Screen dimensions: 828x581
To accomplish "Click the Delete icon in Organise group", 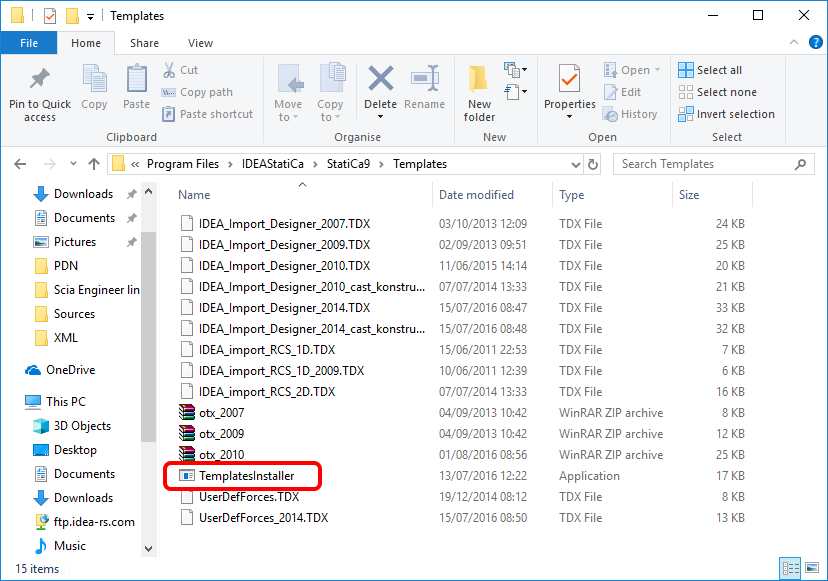I will point(380,80).
